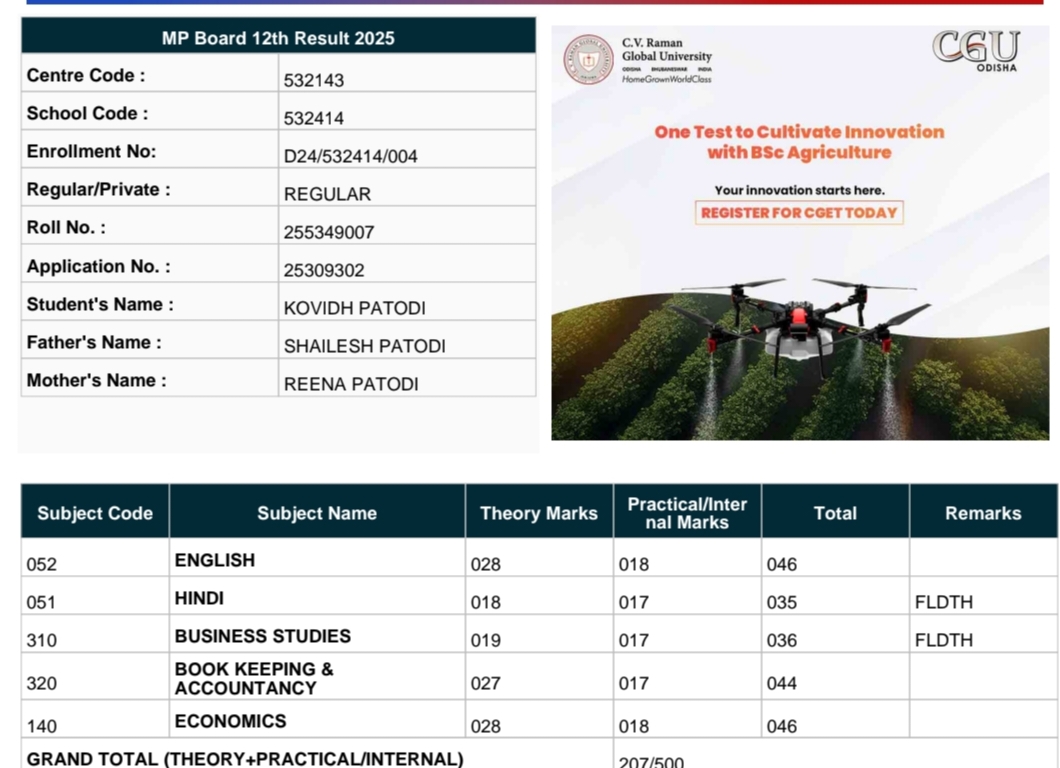Viewport: 1060px width, 768px height.
Task: Click the student name KOVIDH PATODI
Action: [355, 308]
